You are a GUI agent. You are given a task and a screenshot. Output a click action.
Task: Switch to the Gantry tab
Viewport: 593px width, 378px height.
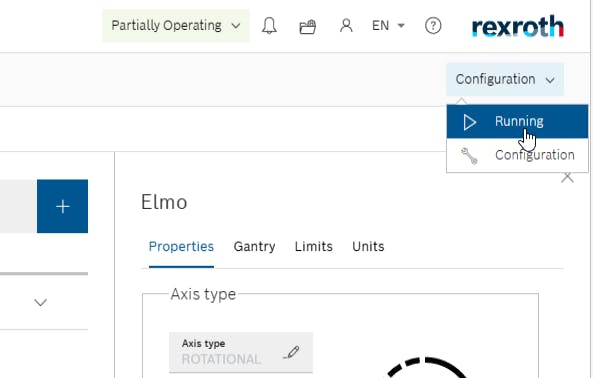pyautogui.click(x=255, y=246)
